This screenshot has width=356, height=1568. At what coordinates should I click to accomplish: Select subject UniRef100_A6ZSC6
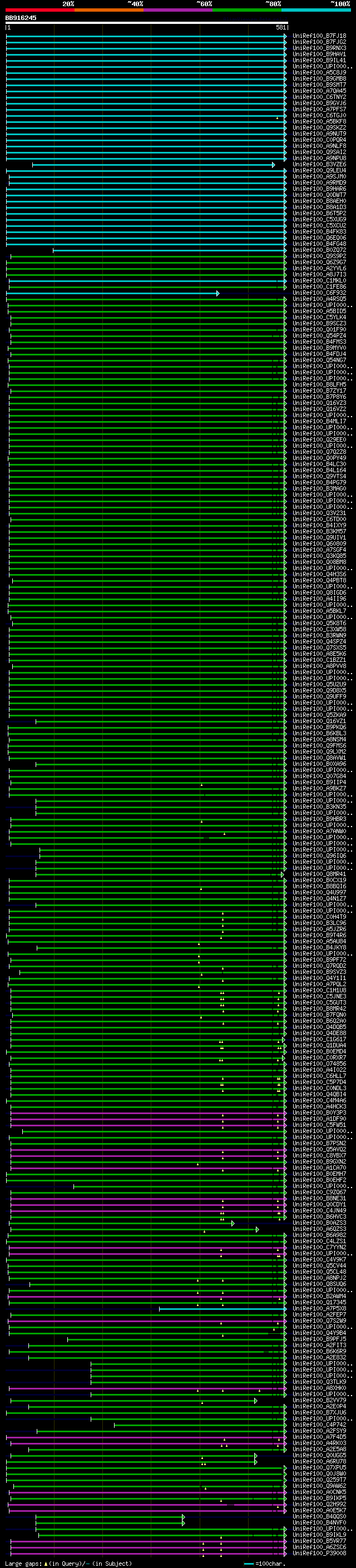pyautogui.click(x=319, y=1547)
